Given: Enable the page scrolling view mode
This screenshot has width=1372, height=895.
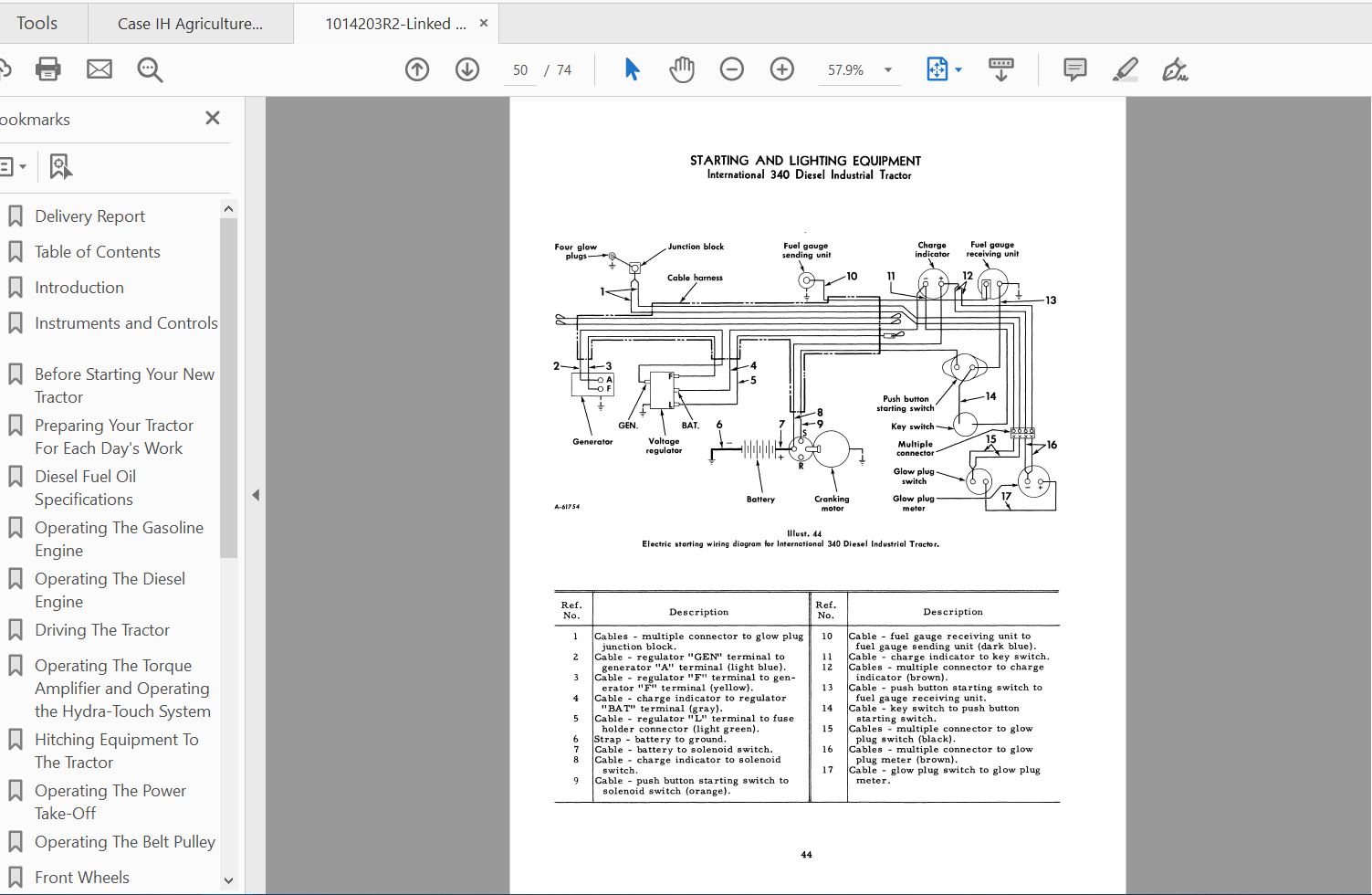Looking at the screenshot, I should coord(1000,68).
